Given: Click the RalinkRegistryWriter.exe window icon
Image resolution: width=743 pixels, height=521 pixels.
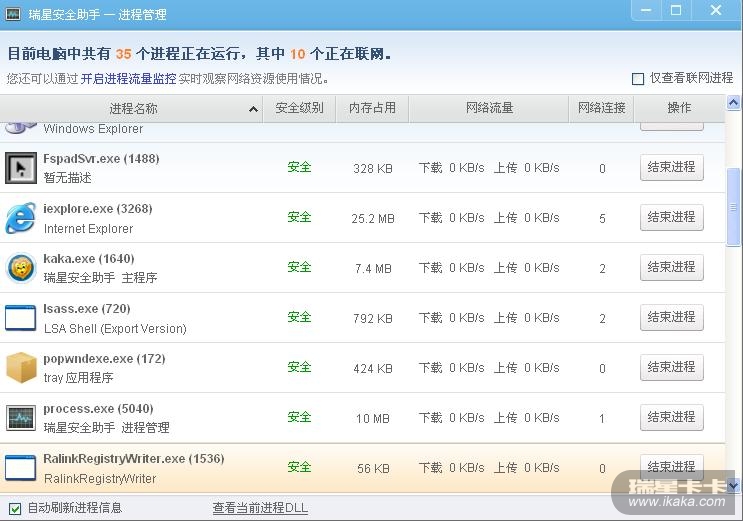Looking at the screenshot, I should (x=20, y=468).
